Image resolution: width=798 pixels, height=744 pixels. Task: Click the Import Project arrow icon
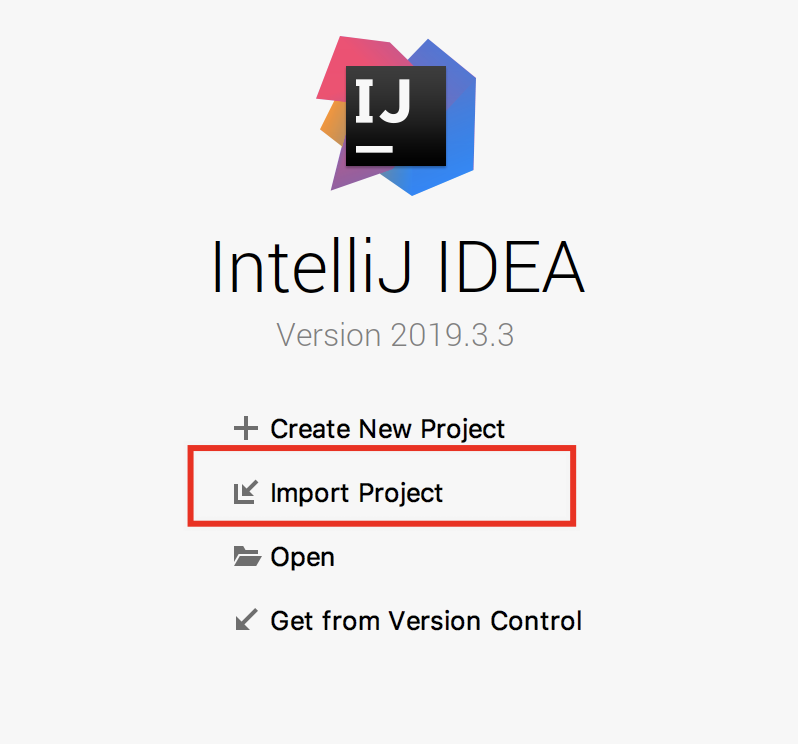(x=245, y=492)
